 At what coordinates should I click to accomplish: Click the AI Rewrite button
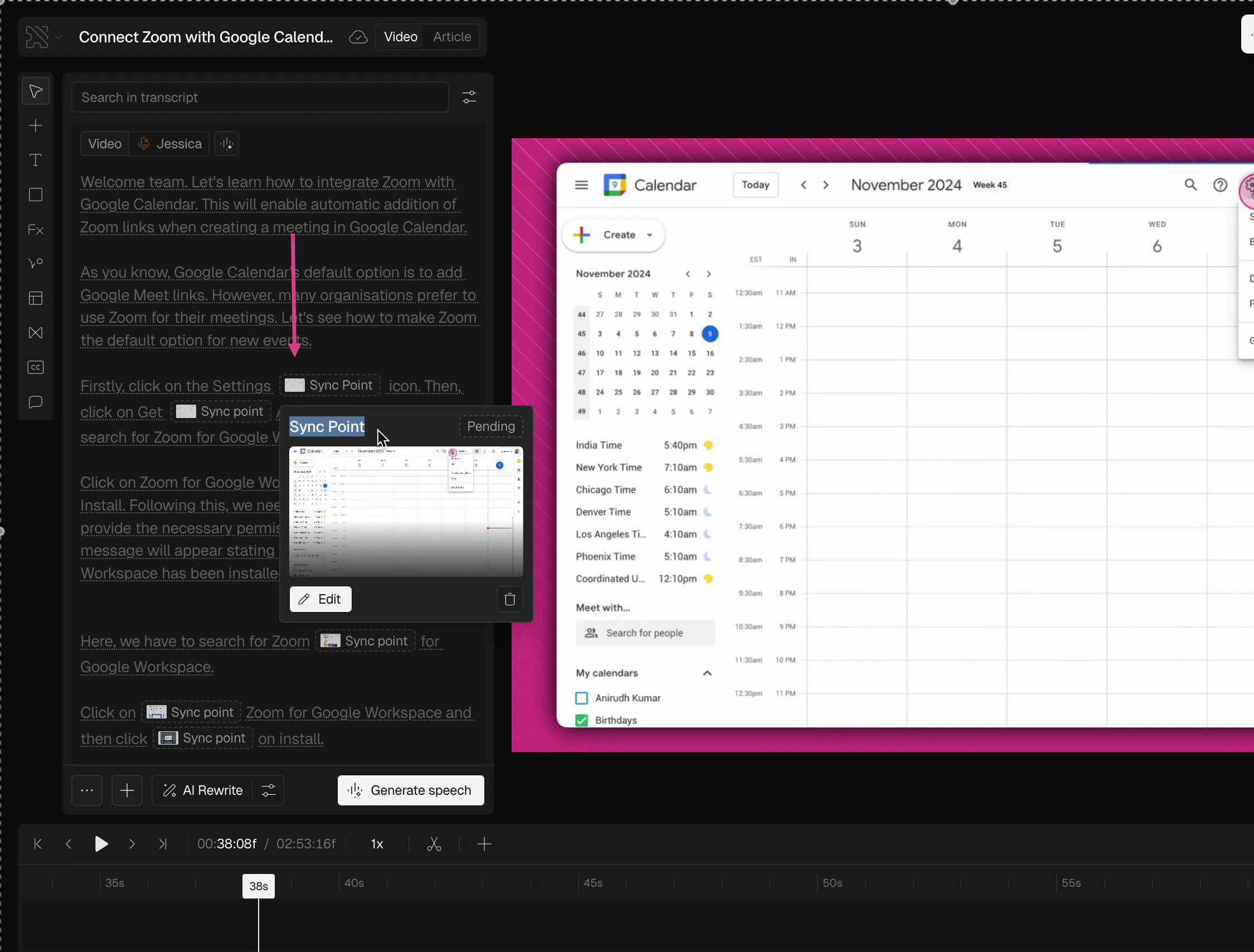(202, 790)
